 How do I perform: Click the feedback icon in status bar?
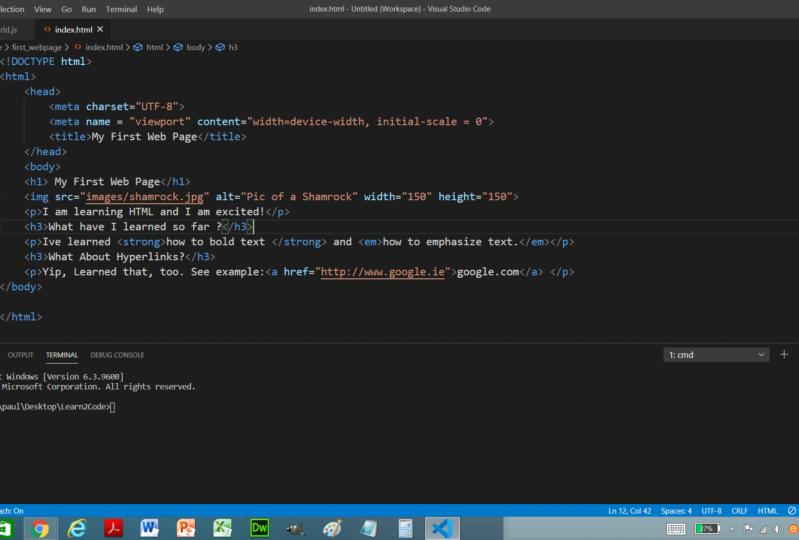coord(791,510)
